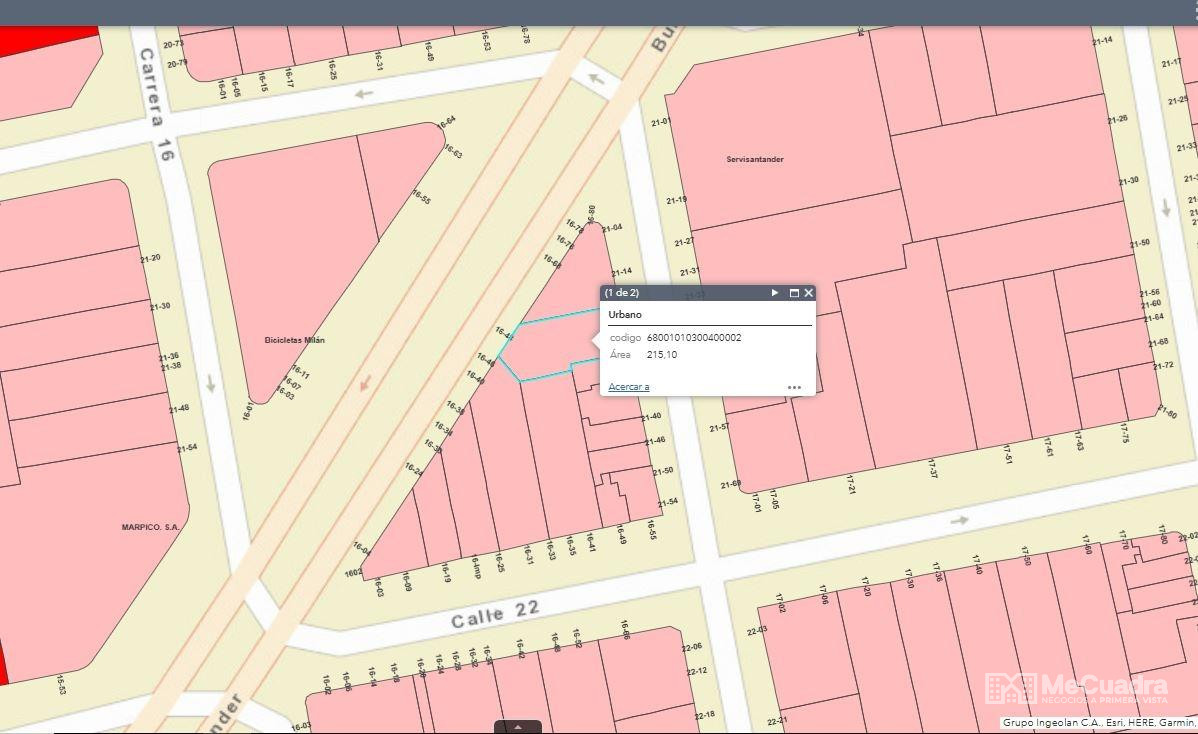Click the '(1 de 2)' popup title
The height and width of the screenshot is (734, 1198).
(622, 293)
